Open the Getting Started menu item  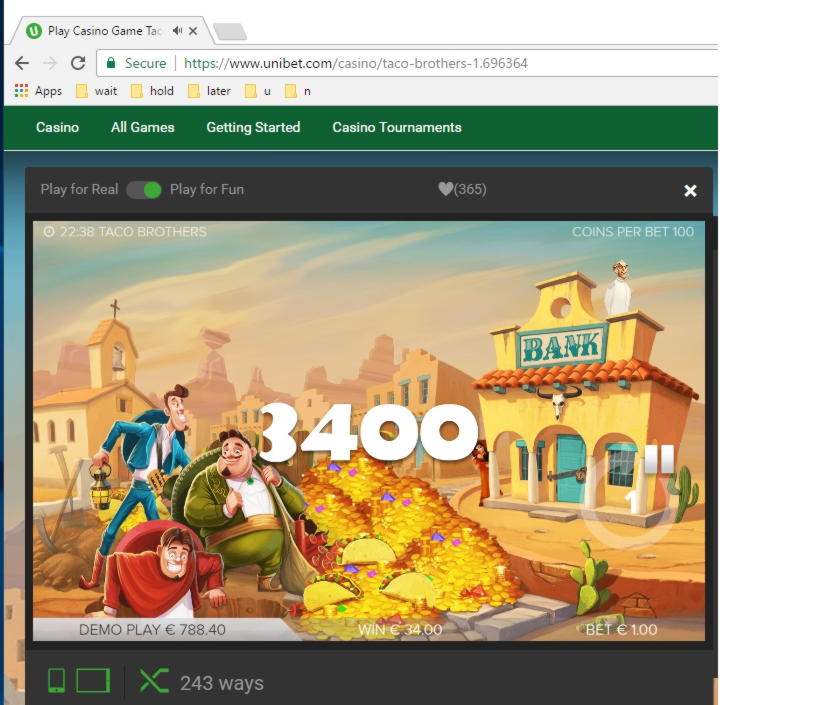pyautogui.click(x=253, y=127)
